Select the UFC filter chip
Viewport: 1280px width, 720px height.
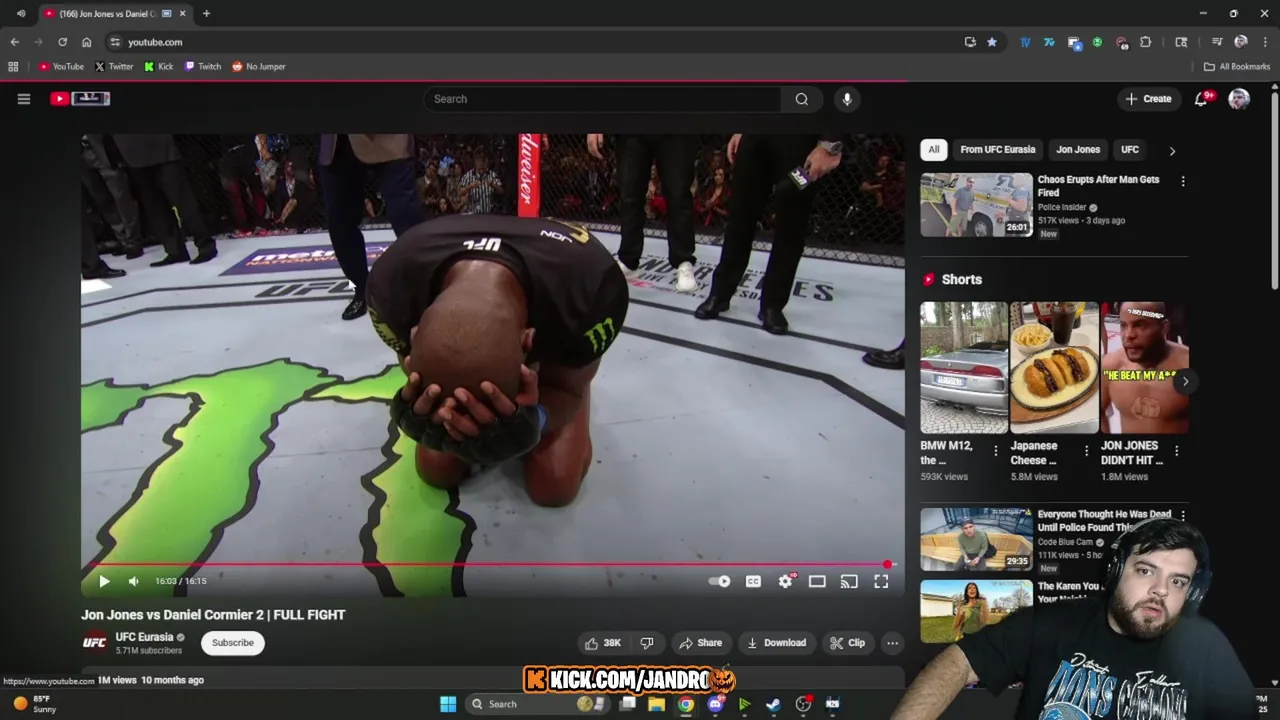click(x=1130, y=149)
